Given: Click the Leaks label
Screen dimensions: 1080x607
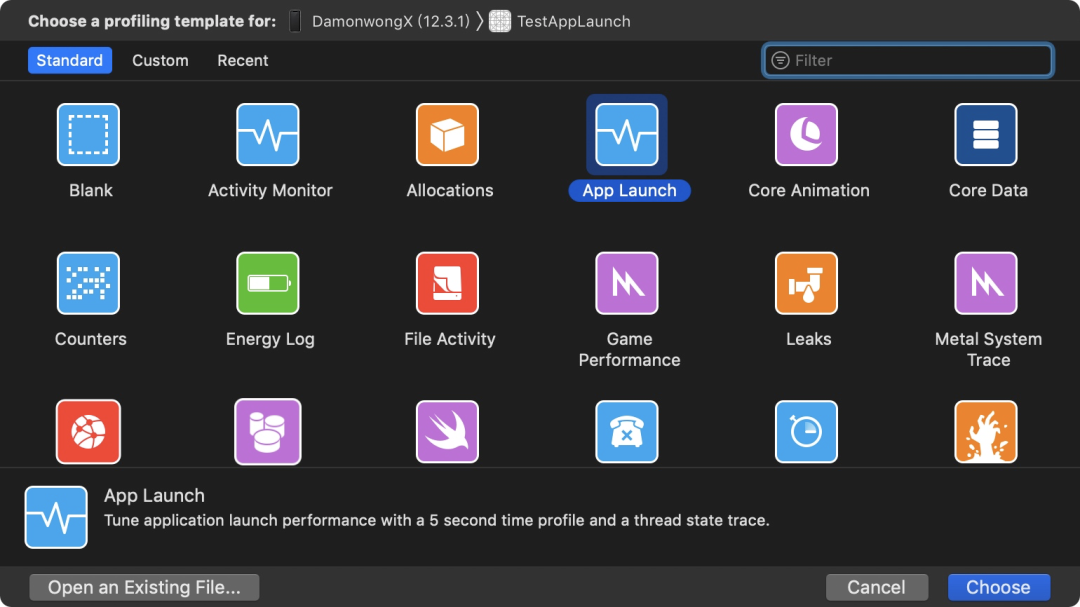Looking at the screenshot, I should pos(809,339).
